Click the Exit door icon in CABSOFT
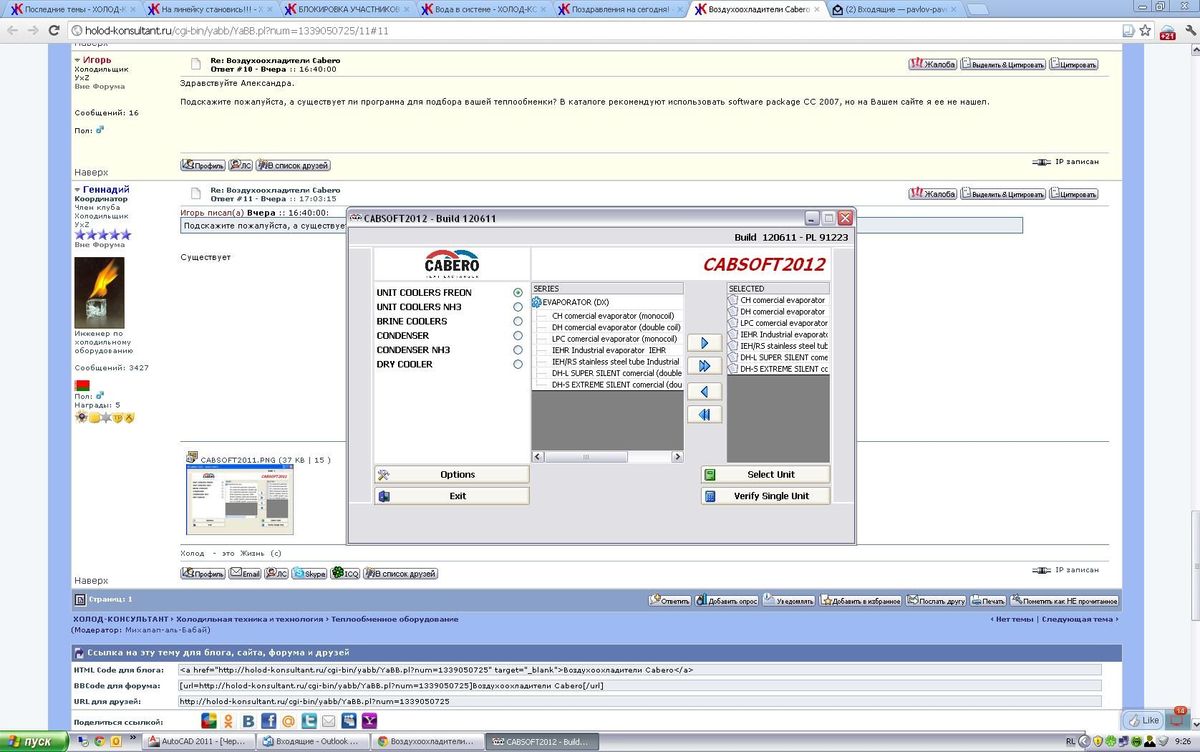 point(384,496)
